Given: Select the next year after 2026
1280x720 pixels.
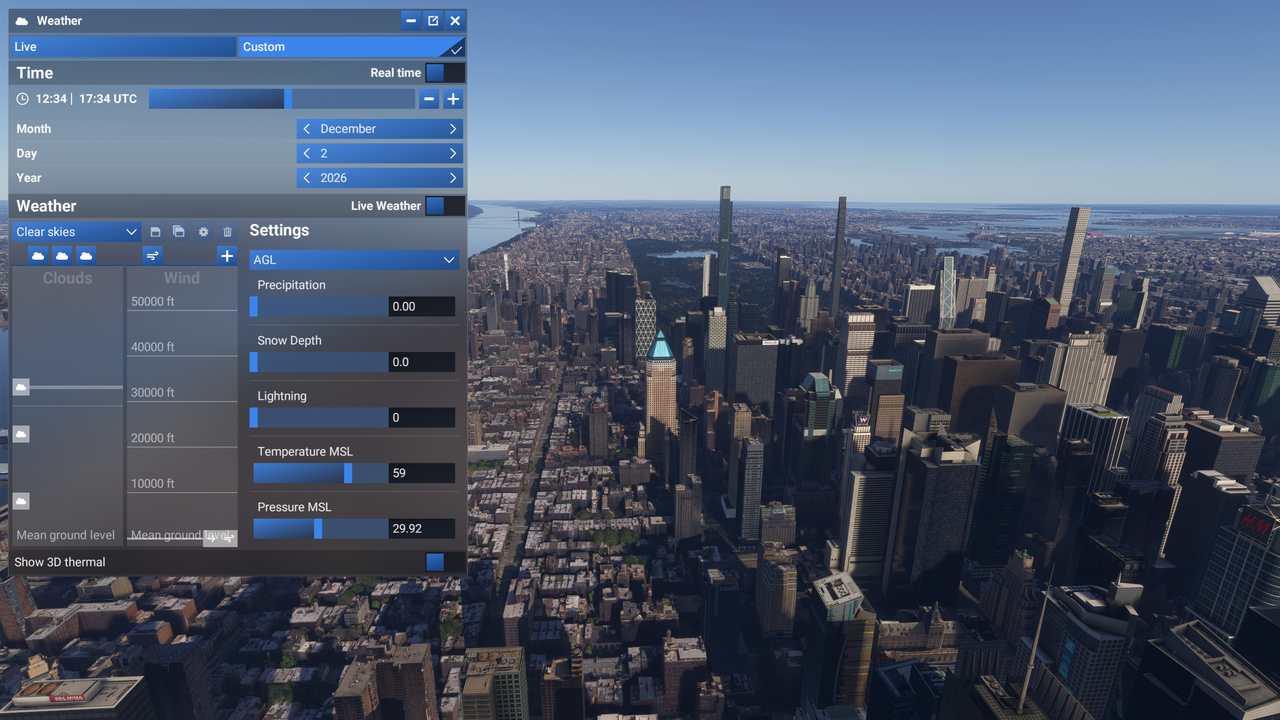Looking at the screenshot, I should [453, 178].
